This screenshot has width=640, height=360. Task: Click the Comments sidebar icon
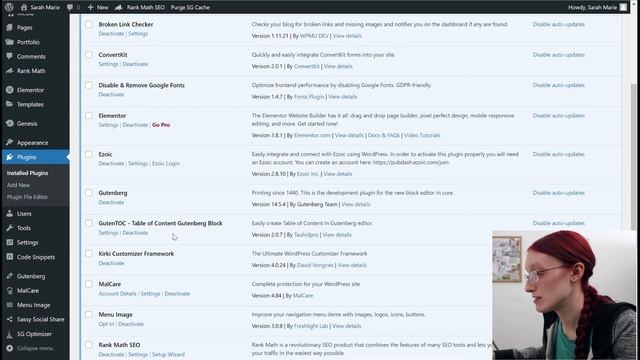pyautogui.click(x=9, y=56)
